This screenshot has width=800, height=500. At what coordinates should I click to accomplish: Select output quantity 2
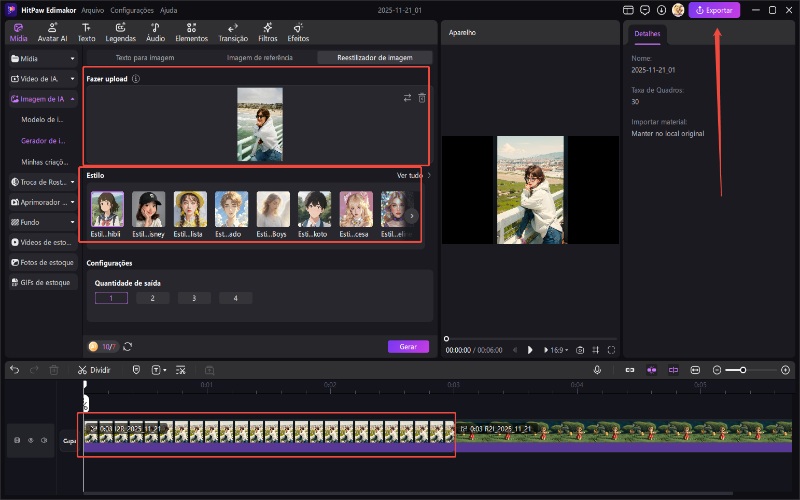(152, 298)
